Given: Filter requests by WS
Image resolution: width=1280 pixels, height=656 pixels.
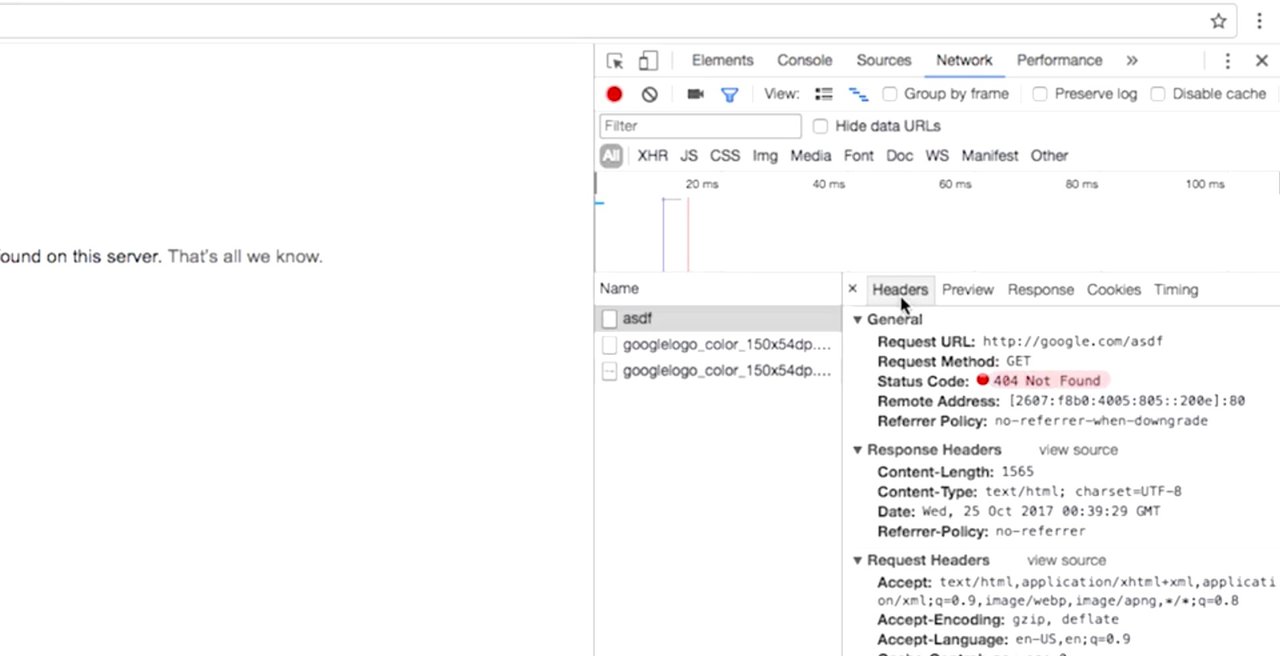Looking at the screenshot, I should coord(937,156).
